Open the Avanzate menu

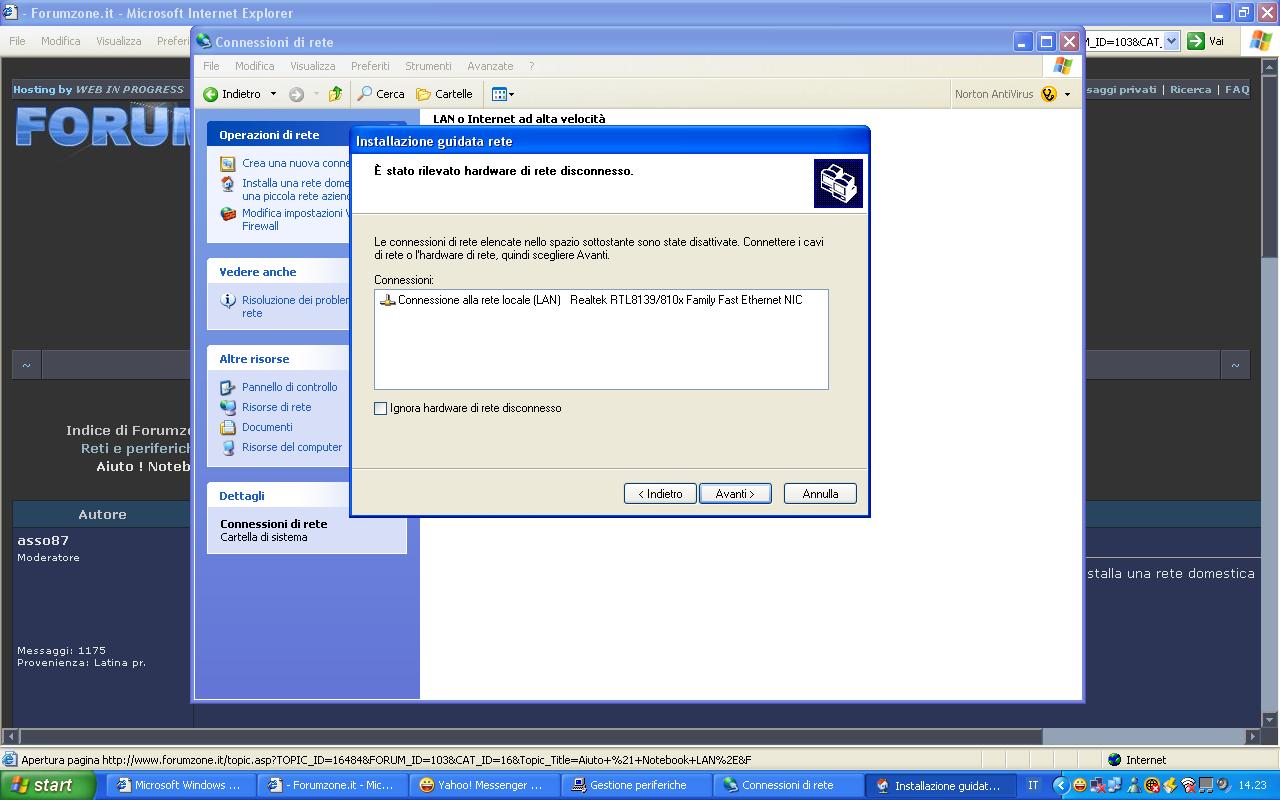pyautogui.click(x=490, y=66)
